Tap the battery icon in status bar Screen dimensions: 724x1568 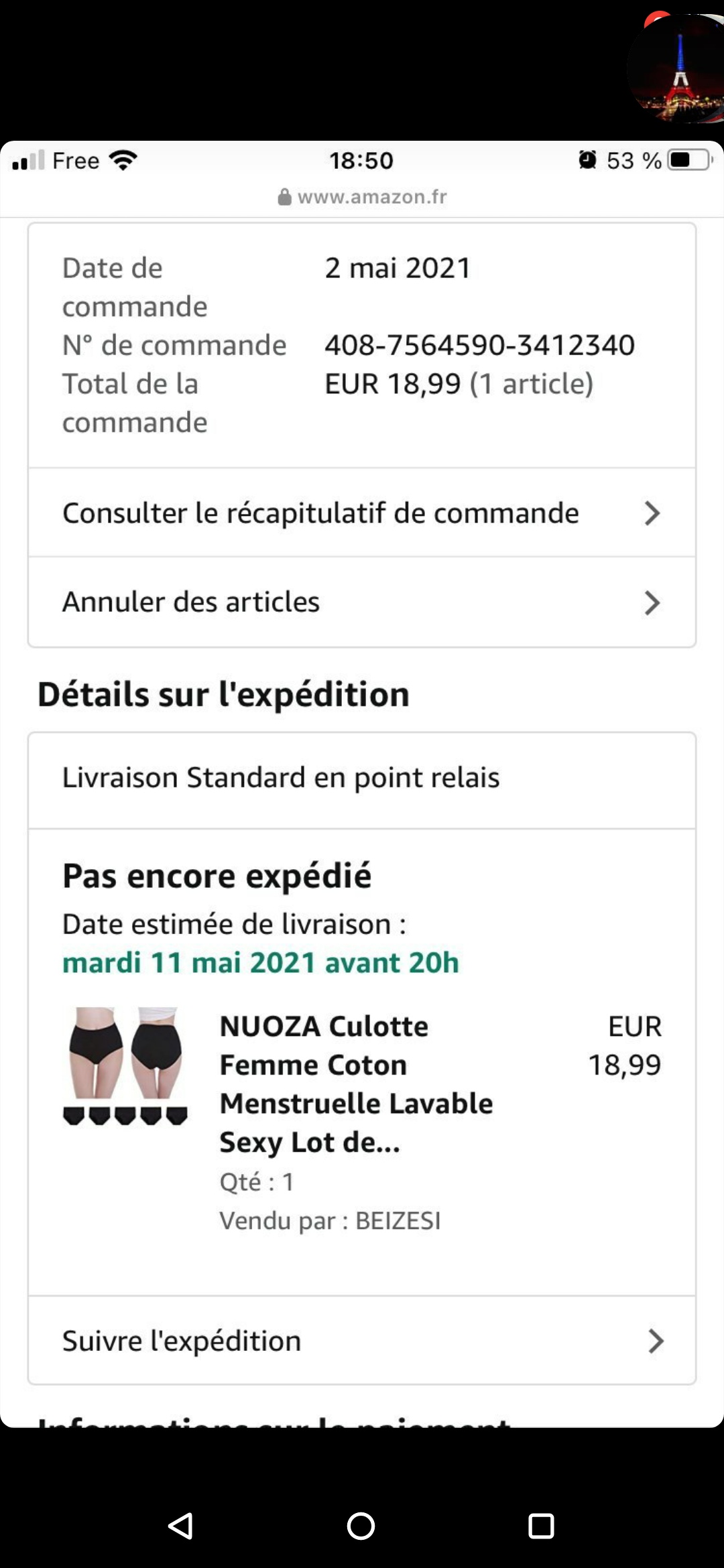point(690,160)
